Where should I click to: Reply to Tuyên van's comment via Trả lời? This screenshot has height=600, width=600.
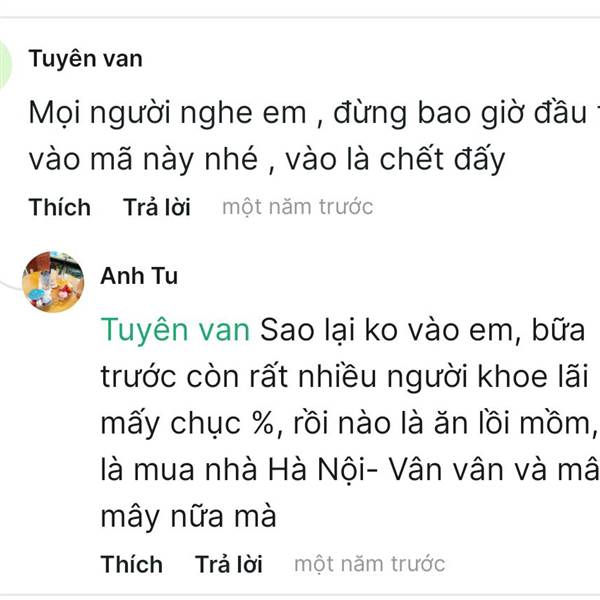pyautogui.click(x=157, y=207)
